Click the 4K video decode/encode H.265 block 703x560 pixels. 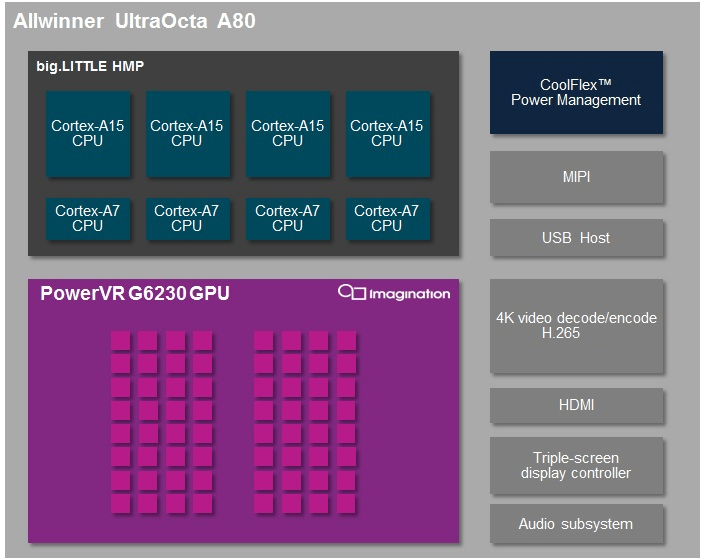pos(576,326)
